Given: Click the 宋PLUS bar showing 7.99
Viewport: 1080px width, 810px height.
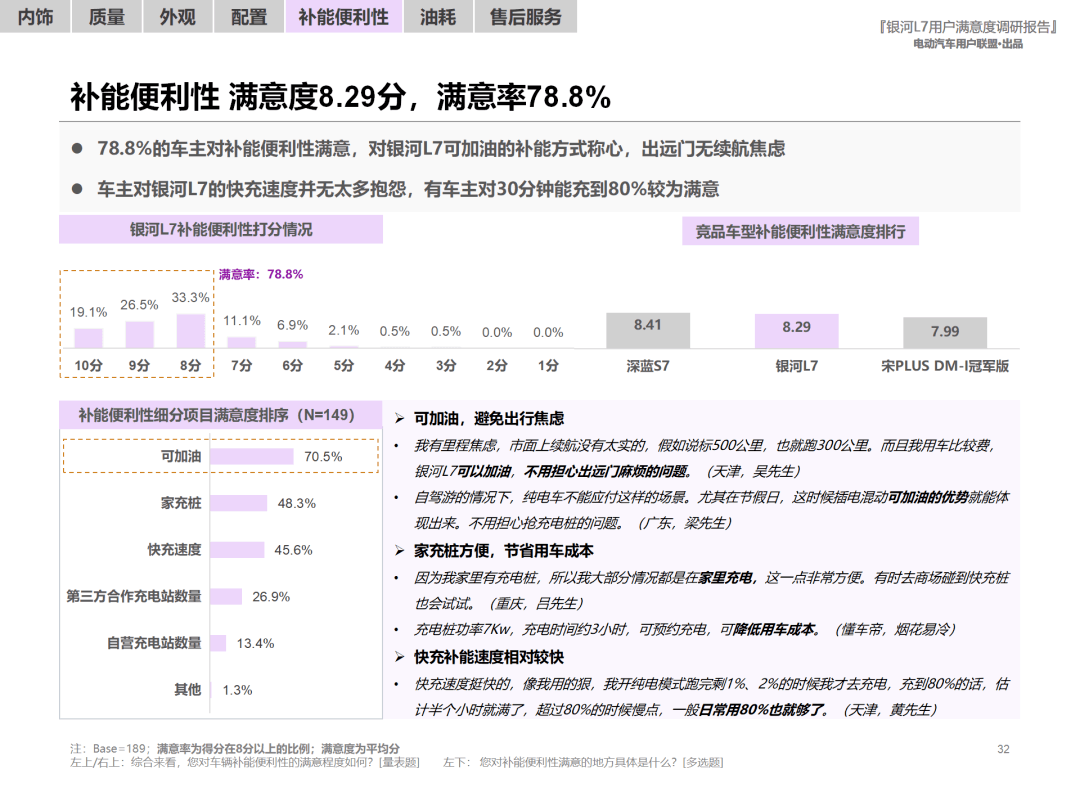Looking at the screenshot, I should coord(945,333).
